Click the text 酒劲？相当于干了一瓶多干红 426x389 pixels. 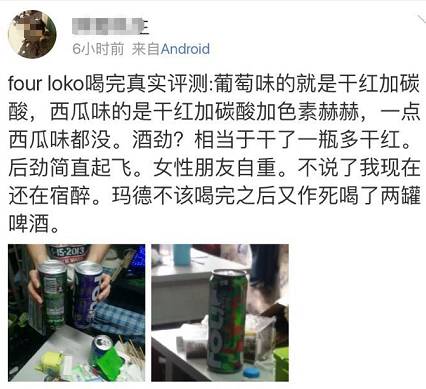271,140
